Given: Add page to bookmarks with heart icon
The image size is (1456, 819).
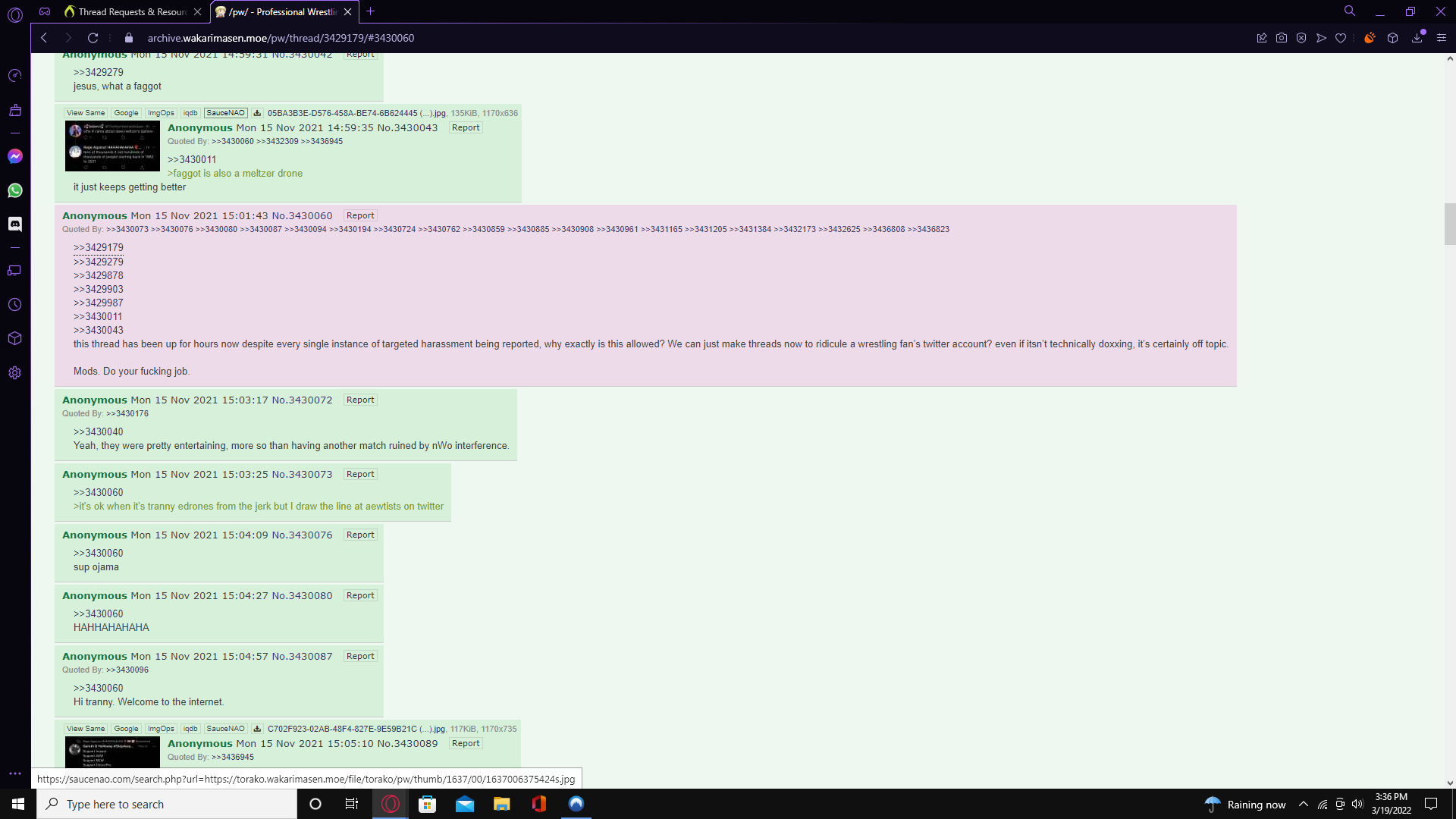Looking at the screenshot, I should coord(1341,38).
